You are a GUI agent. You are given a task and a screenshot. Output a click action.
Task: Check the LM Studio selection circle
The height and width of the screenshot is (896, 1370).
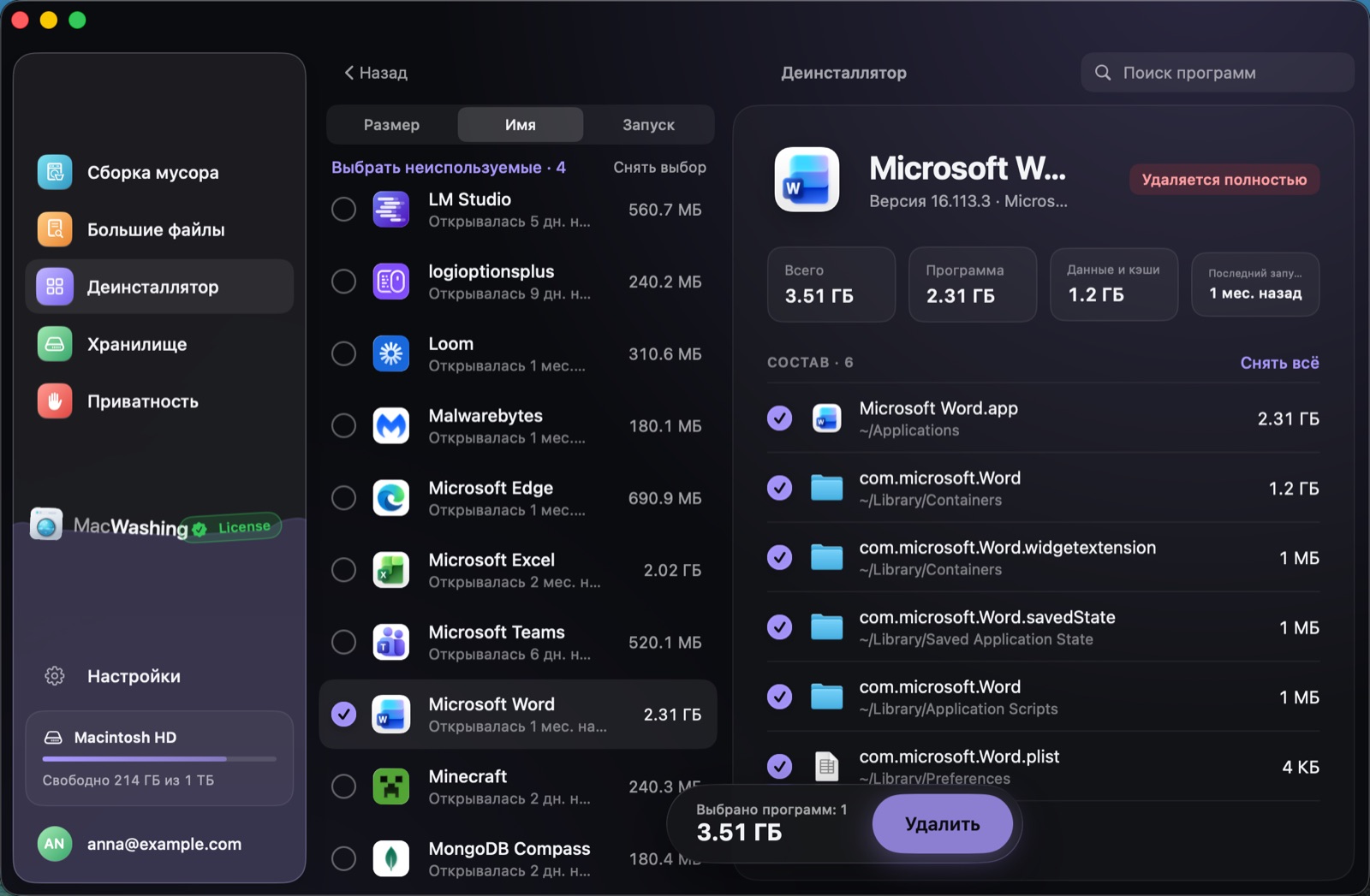click(x=344, y=210)
